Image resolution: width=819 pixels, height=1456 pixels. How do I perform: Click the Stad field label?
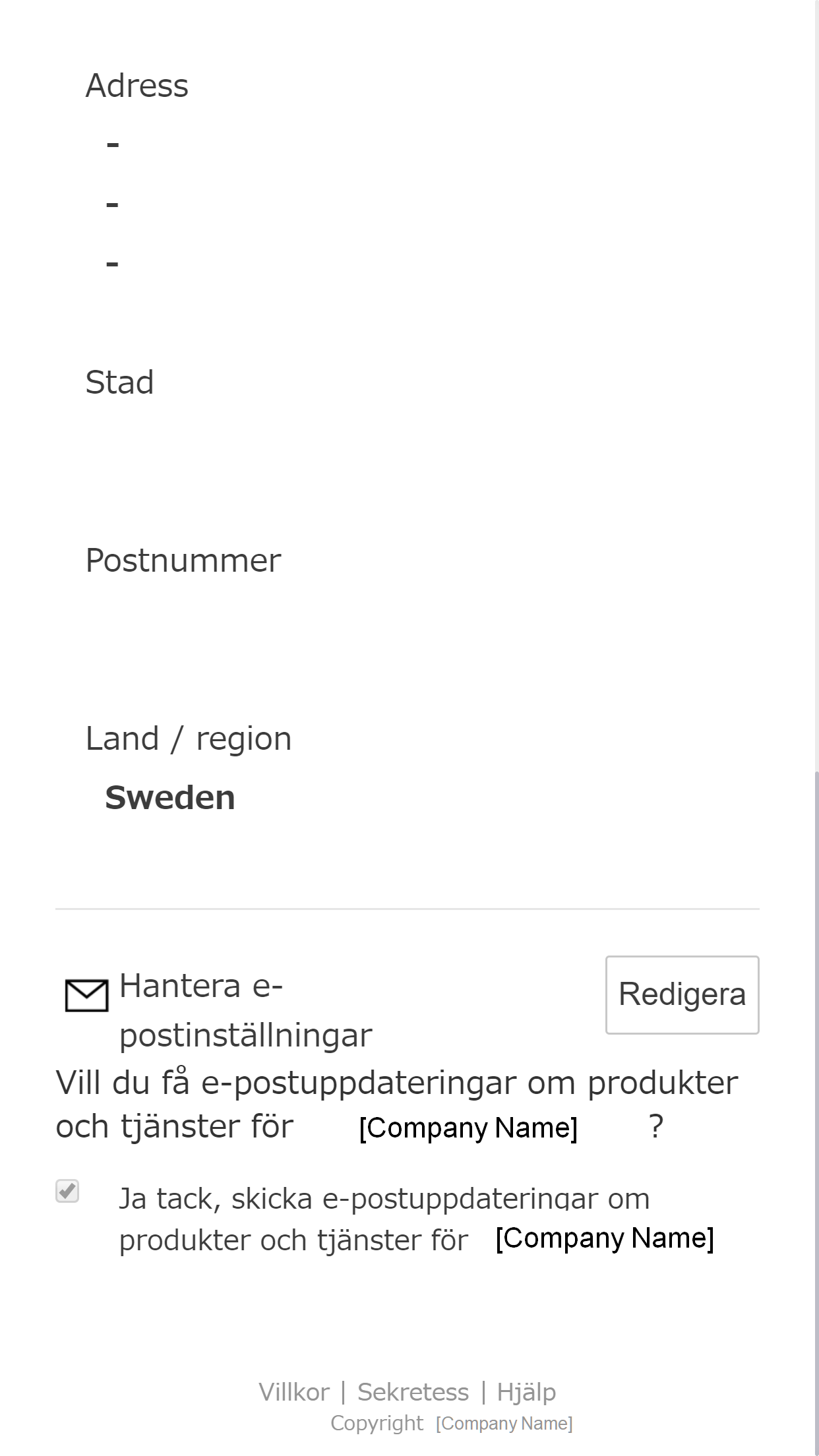(119, 382)
